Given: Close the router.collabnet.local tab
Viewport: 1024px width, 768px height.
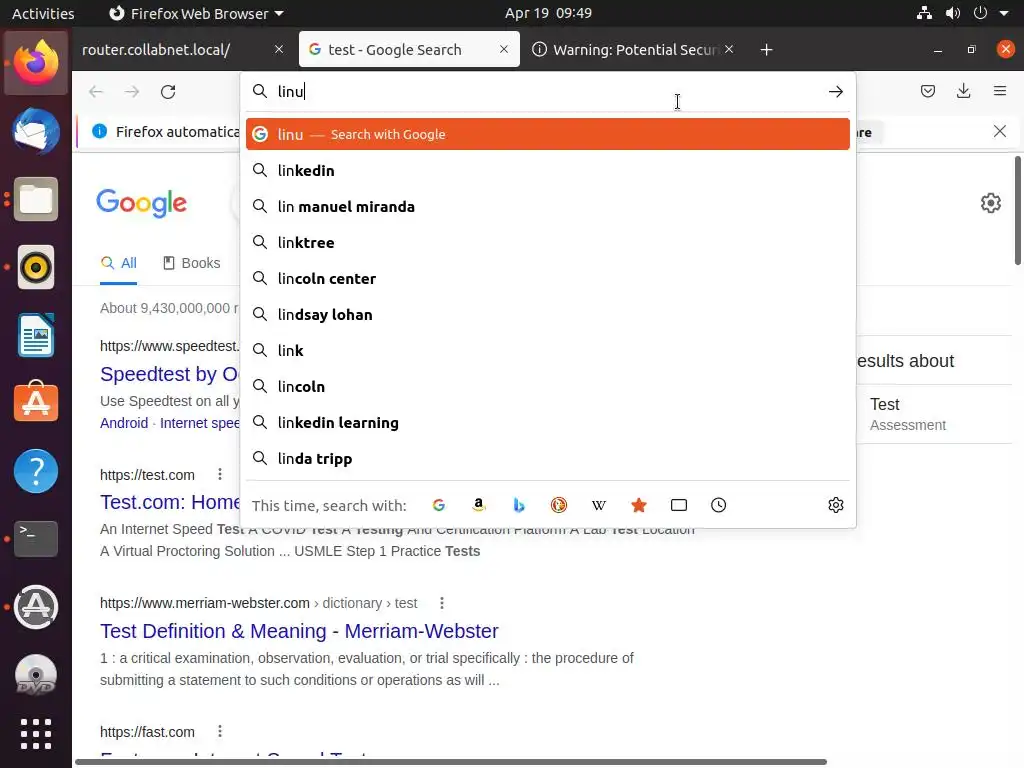Looking at the screenshot, I should click(x=279, y=49).
